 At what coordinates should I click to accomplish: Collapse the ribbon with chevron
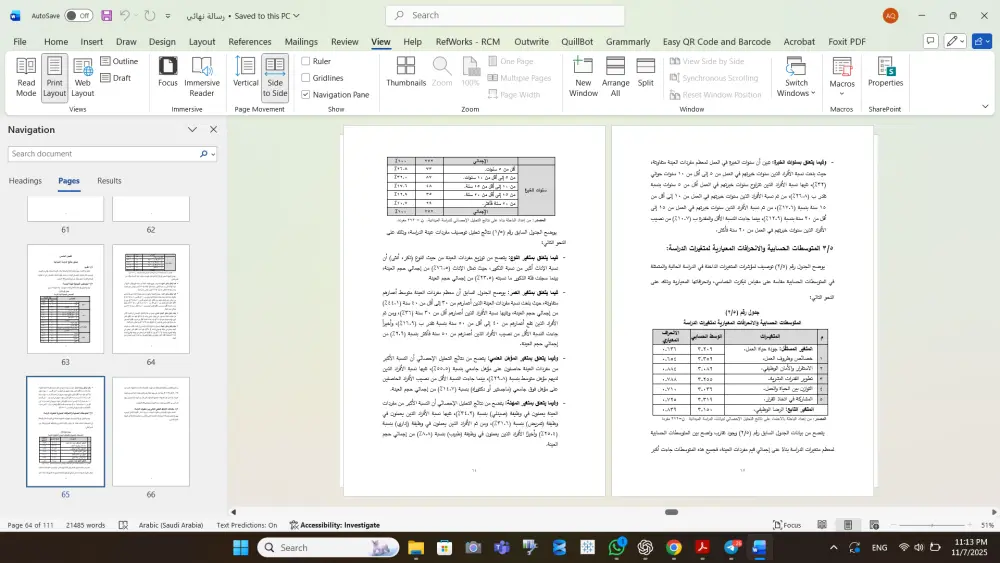tap(985, 106)
